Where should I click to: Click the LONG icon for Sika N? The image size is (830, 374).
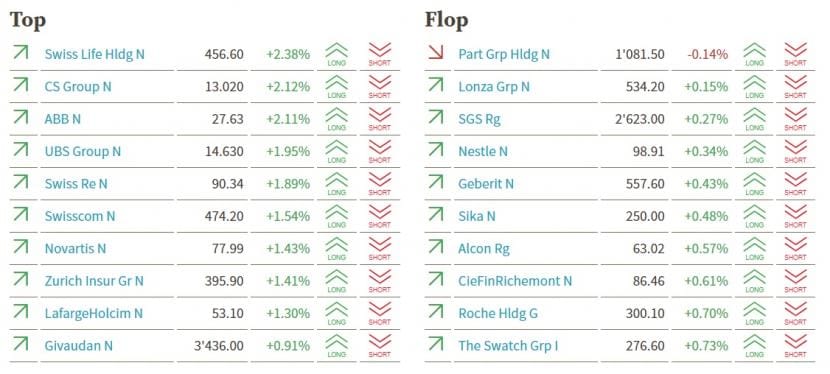(x=754, y=216)
